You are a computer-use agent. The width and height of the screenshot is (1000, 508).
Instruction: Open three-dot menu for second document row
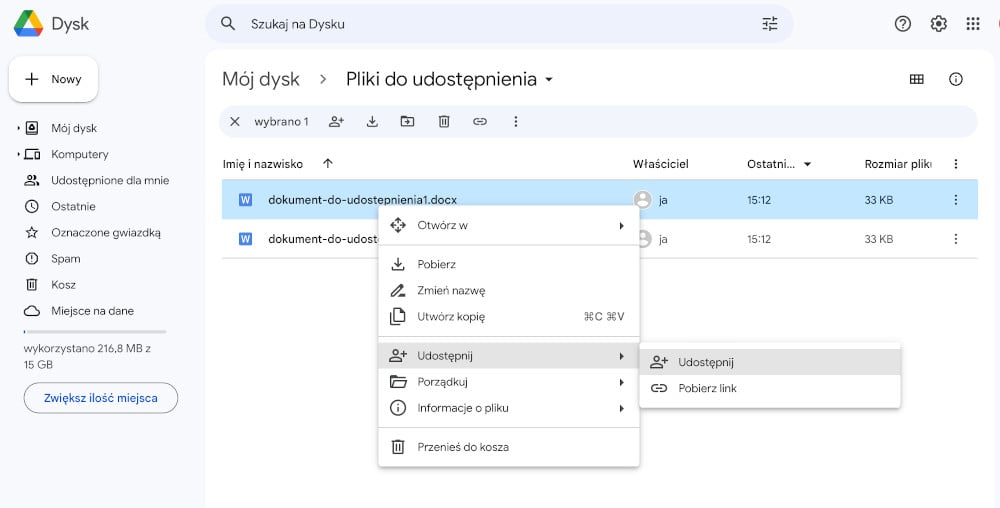click(955, 239)
